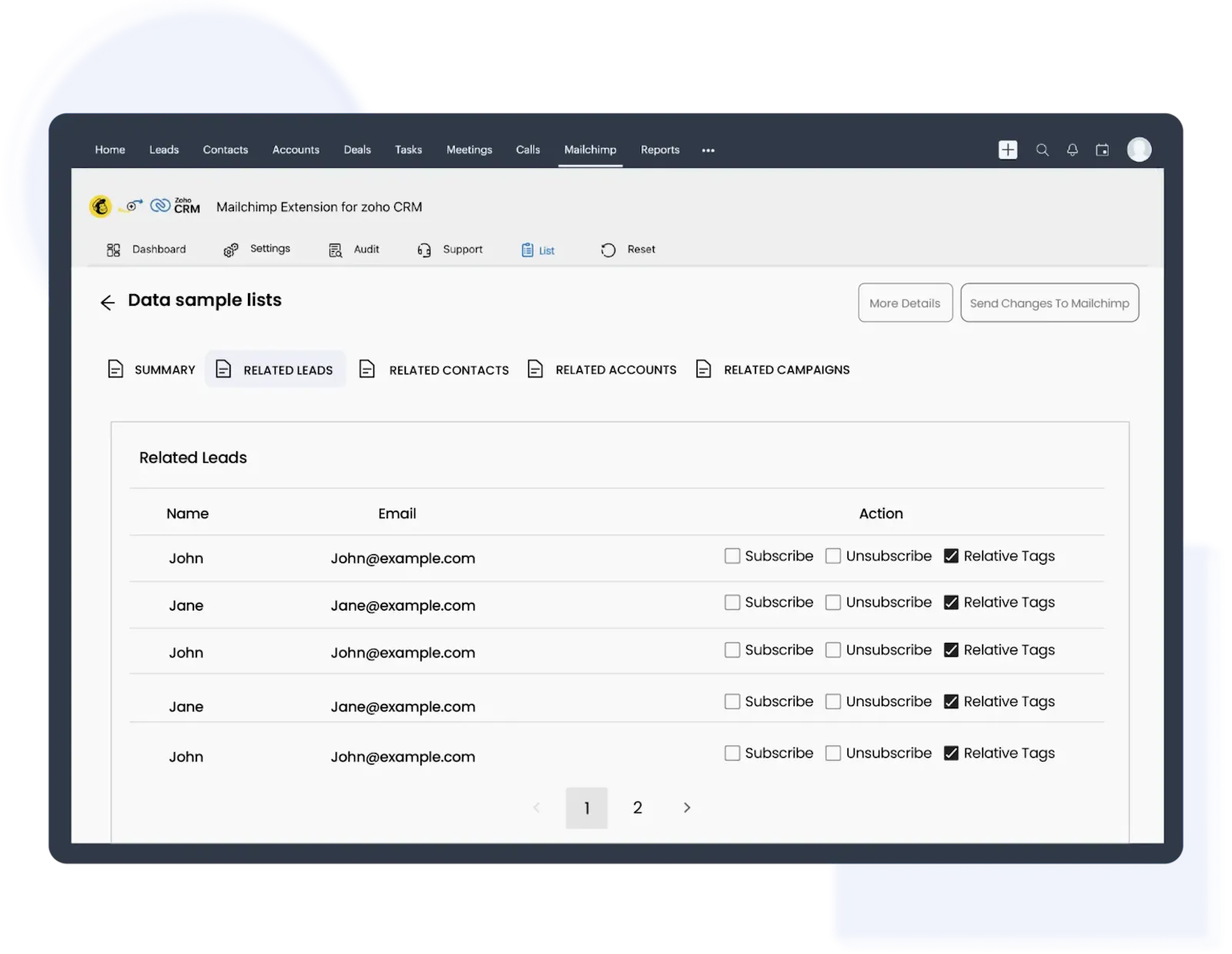
Task: Click the Data sample lists title
Action: 205,300
